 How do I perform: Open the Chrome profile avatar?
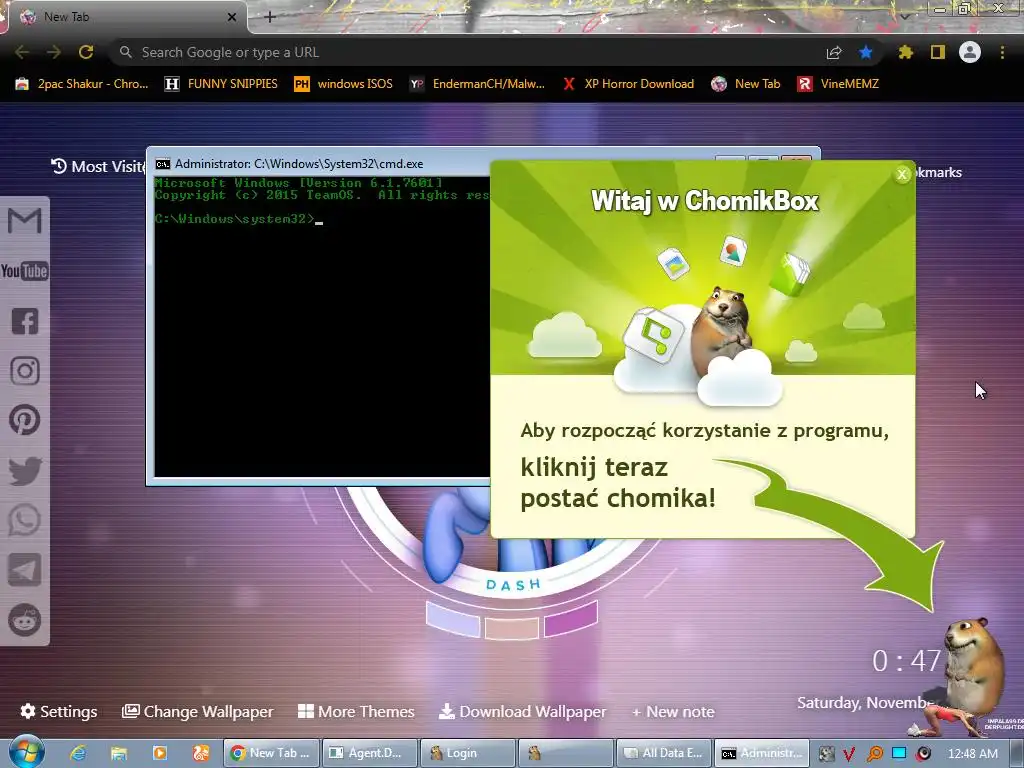pos(970,52)
